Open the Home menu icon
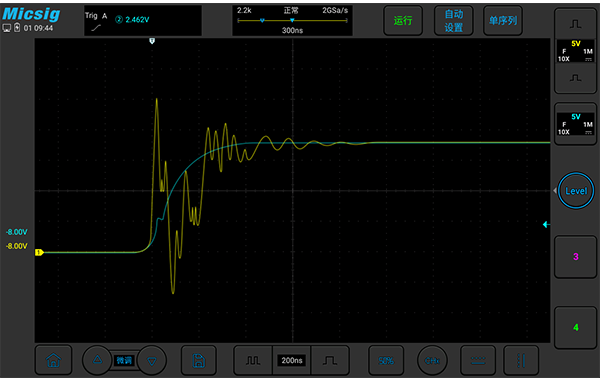The image size is (600, 380). point(53,360)
